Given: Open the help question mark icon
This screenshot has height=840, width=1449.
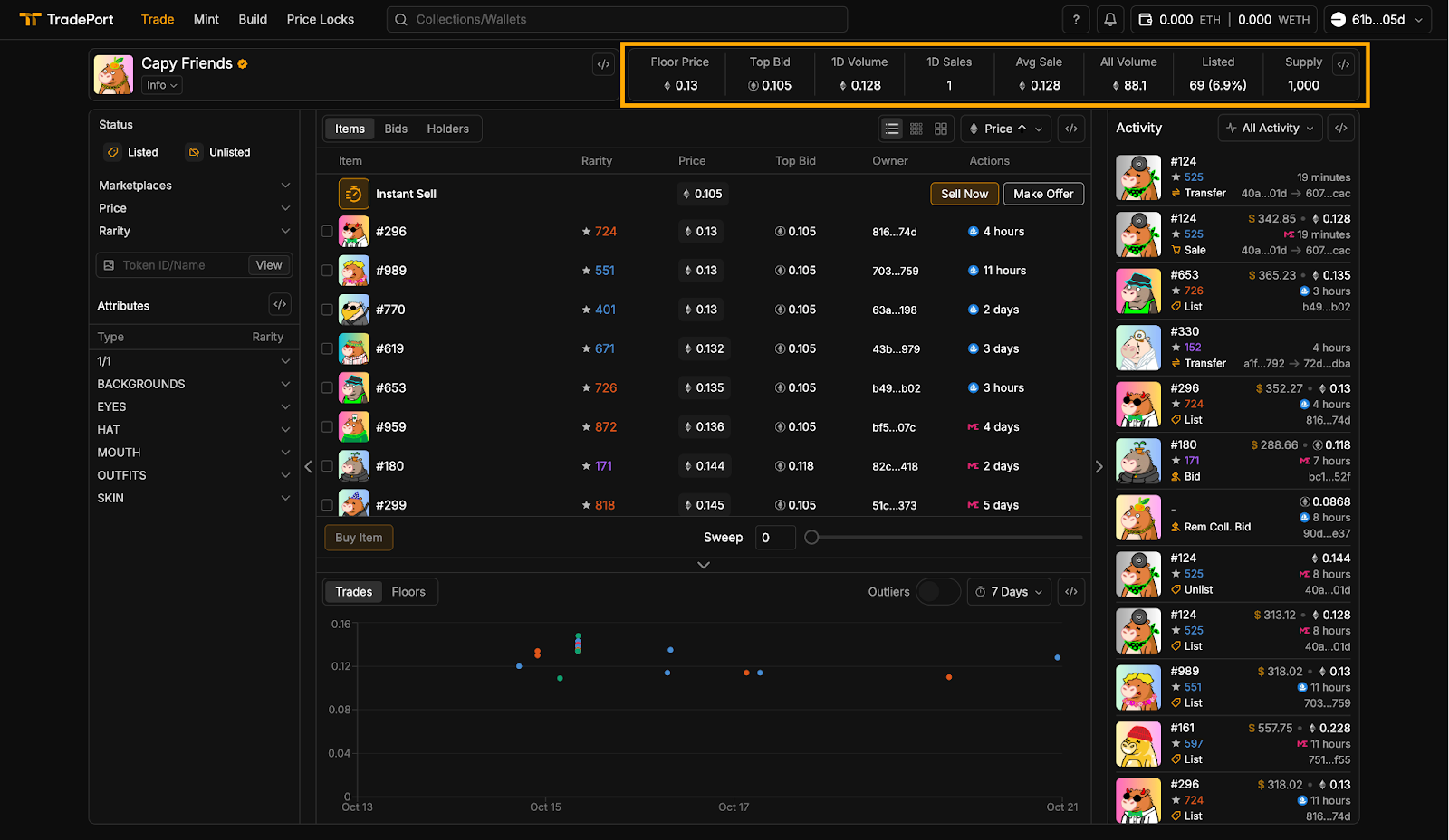Looking at the screenshot, I should click(x=1076, y=19).
